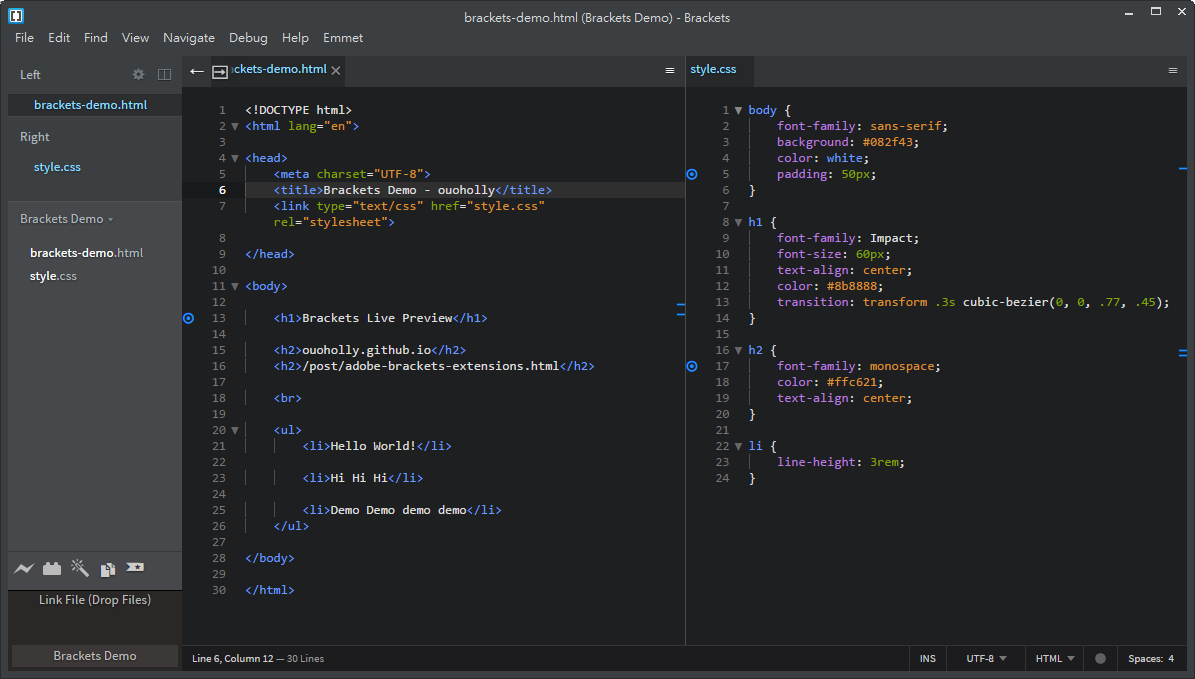This screenshot has width=1195, height=679.
Task: Click the copy files icon in sidebar
Action: point(108,569)
